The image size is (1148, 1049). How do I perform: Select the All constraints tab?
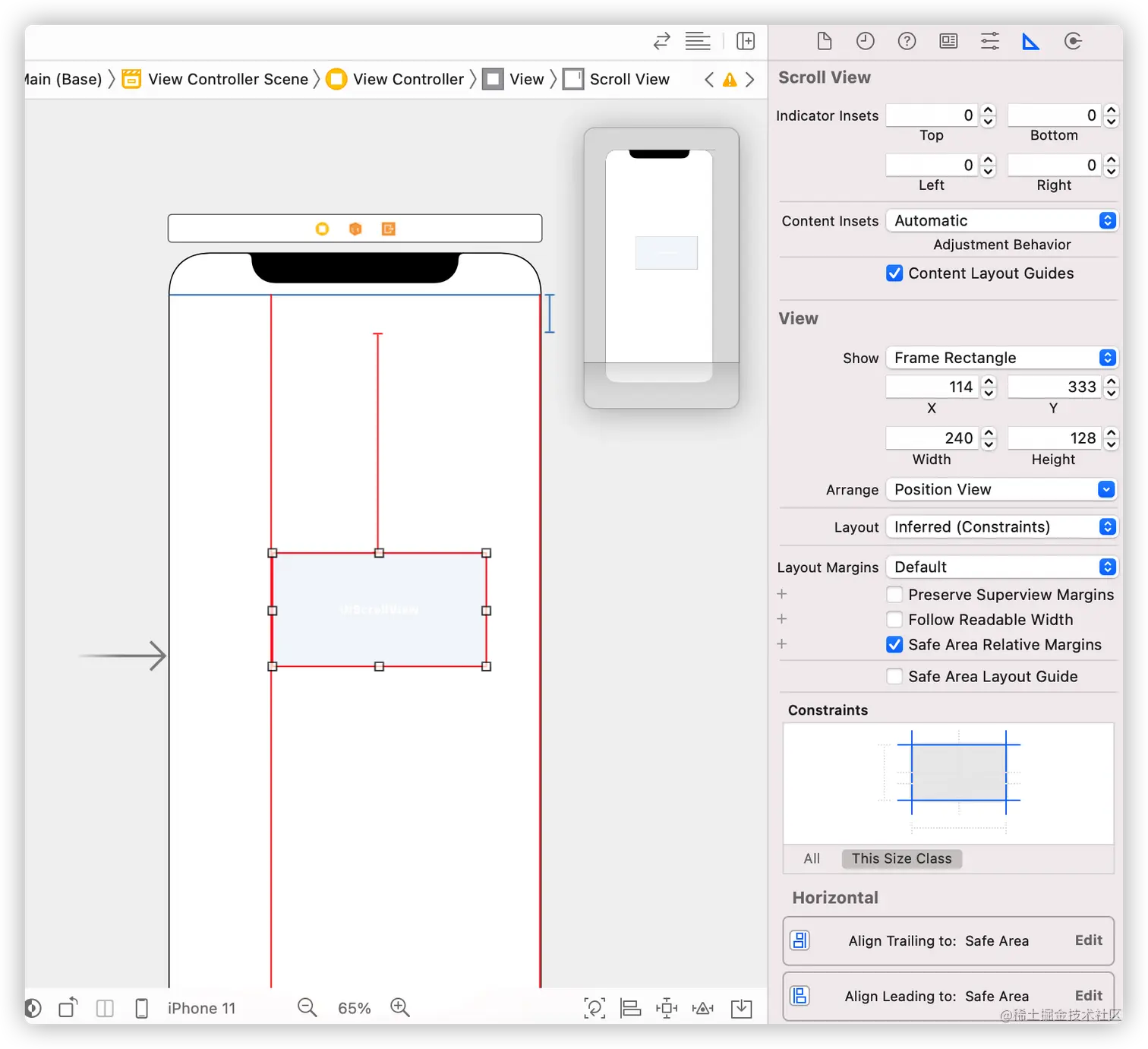[812, 858]
